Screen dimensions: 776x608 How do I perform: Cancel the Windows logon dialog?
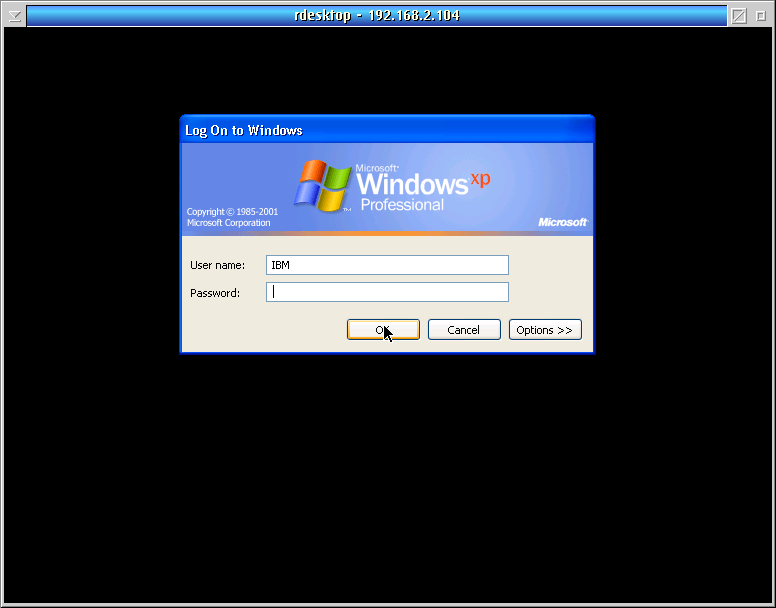pyautogui.click(x=464, y=329)
